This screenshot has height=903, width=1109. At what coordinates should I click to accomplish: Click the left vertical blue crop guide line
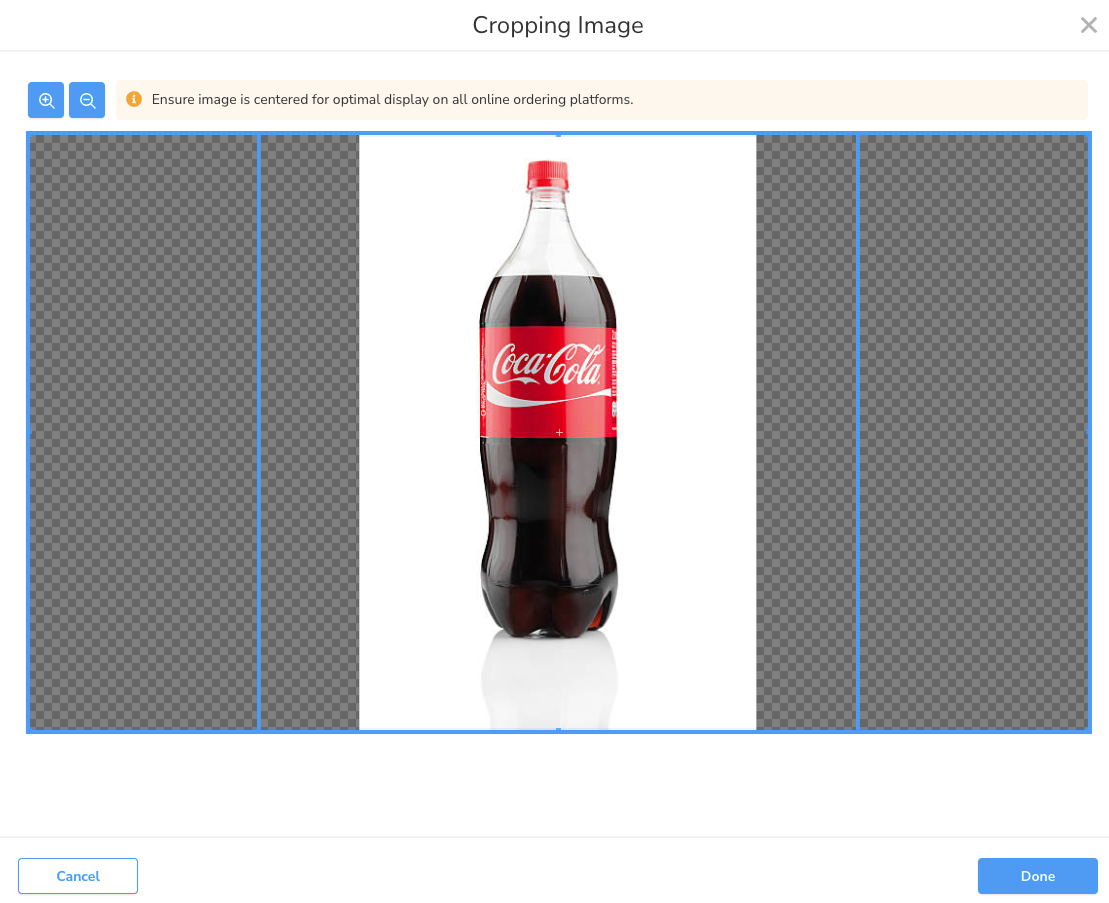click(x=259, y=432)
